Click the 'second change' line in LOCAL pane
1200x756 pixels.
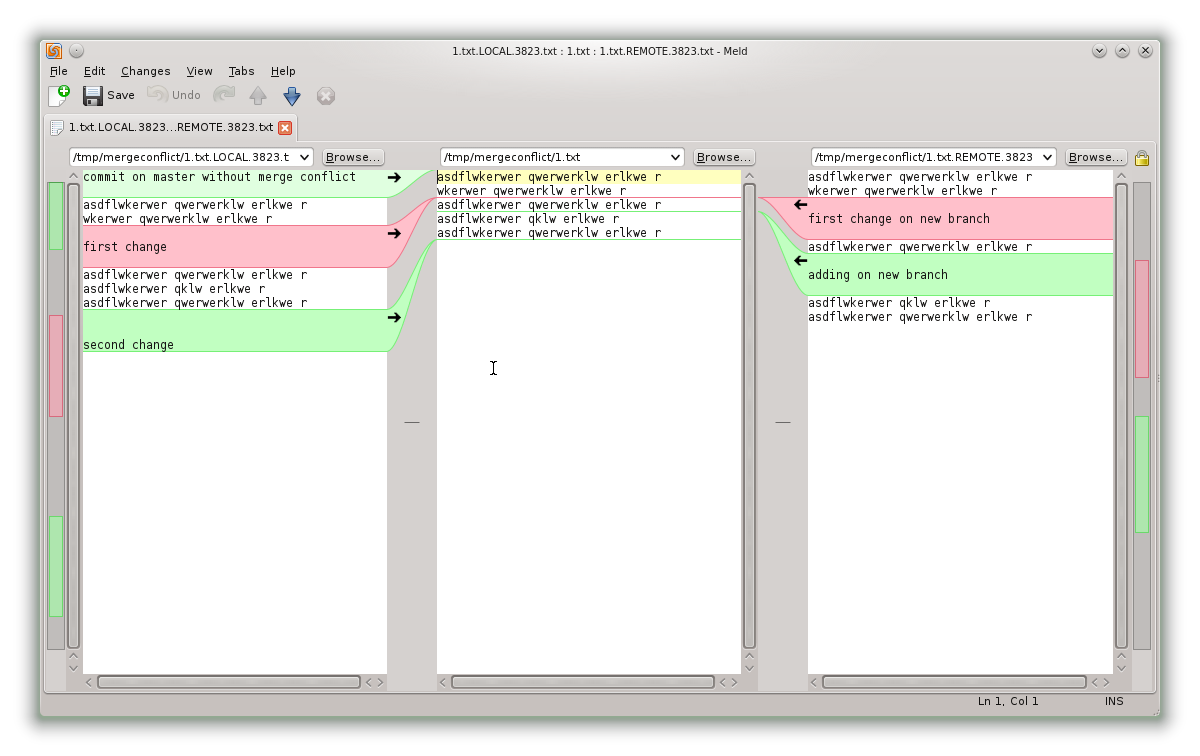(128, 345)
